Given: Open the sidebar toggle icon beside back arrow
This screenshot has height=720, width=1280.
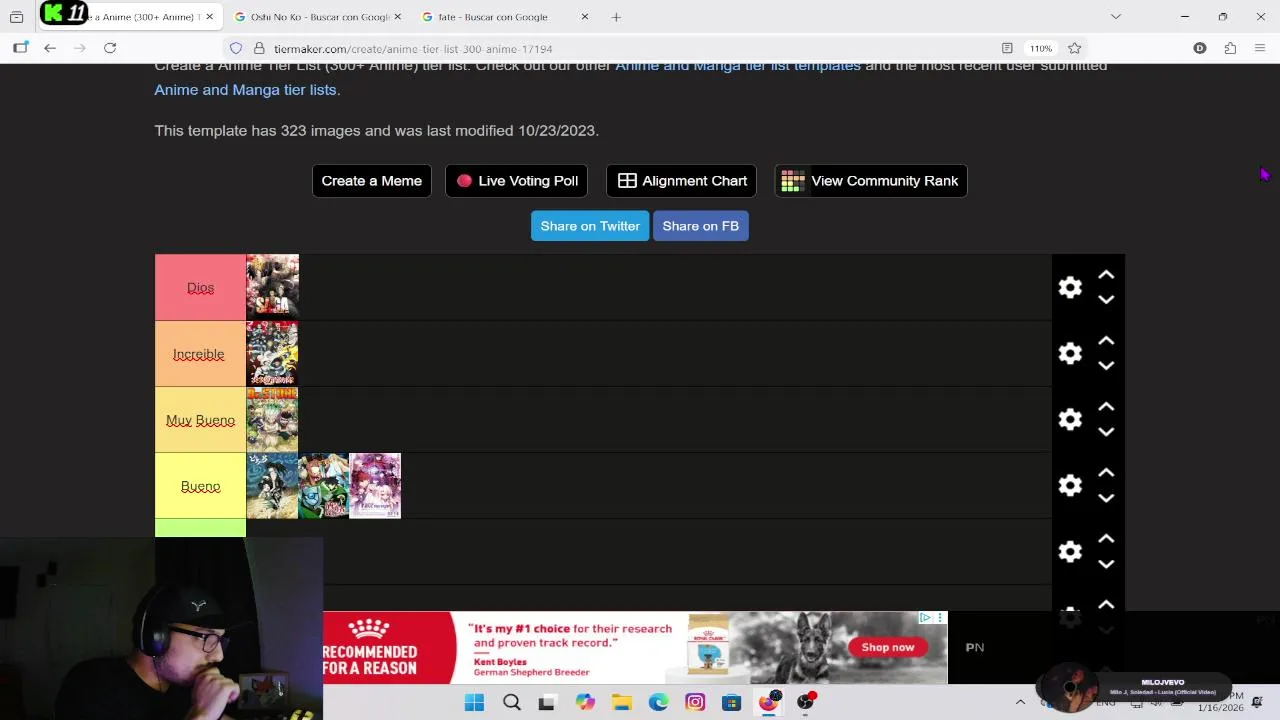Looking at the screenshot, I should coord(20,48).
